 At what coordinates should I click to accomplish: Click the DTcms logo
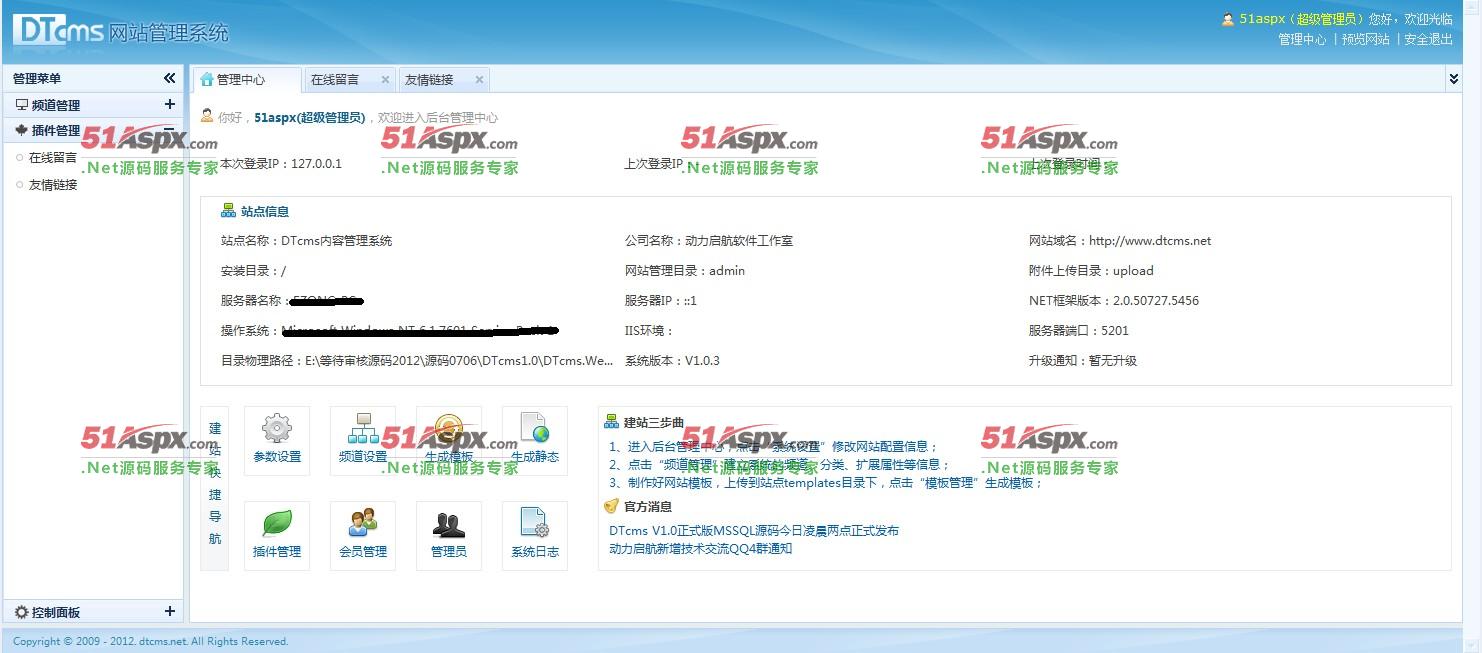(x=59, y=30)
